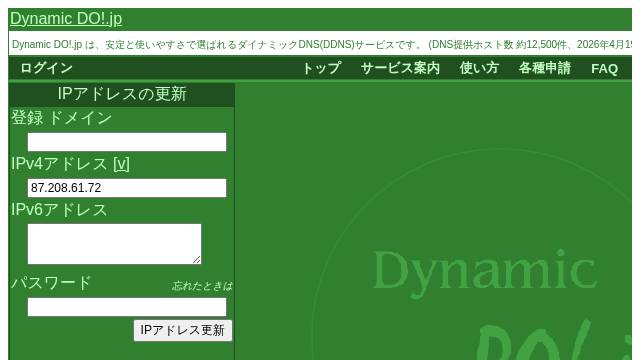Click the IPアドレス更新 button
Image resolution: width=640 pixels, height=360 pixels.
tap(182, 330)
